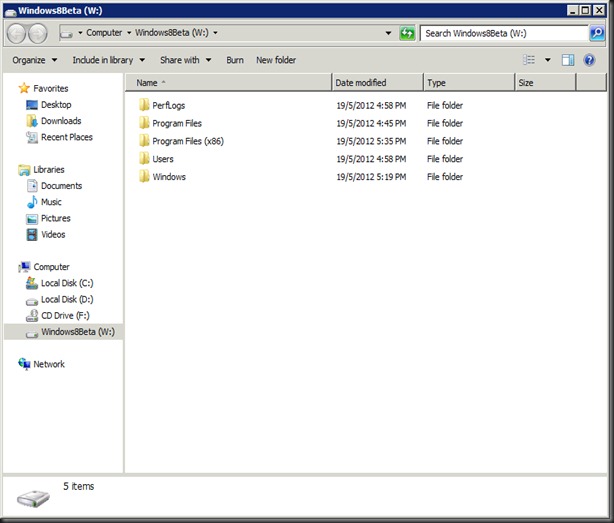Screen dimensions: 614x523
Task: Click Computer in the address breadcrumb
Action: tap(104, 33)
